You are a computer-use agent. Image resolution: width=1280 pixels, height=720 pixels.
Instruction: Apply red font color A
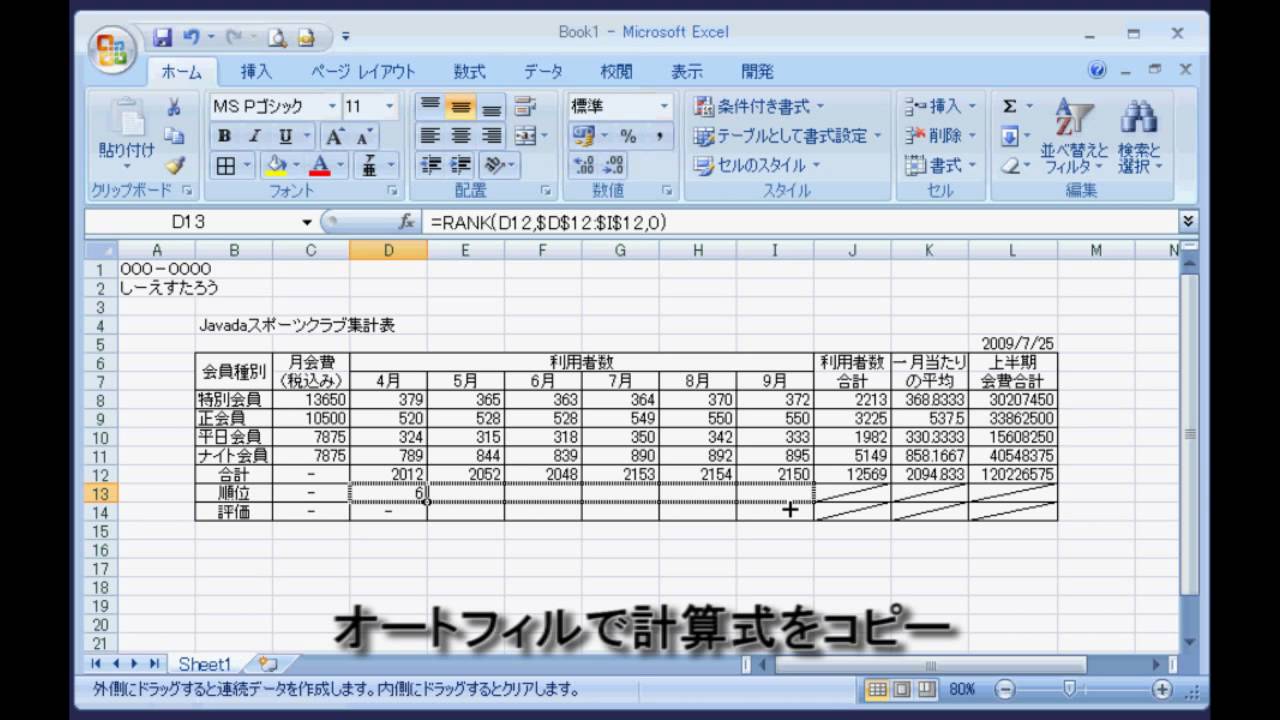pyautogui.click(x=320, y=166)
